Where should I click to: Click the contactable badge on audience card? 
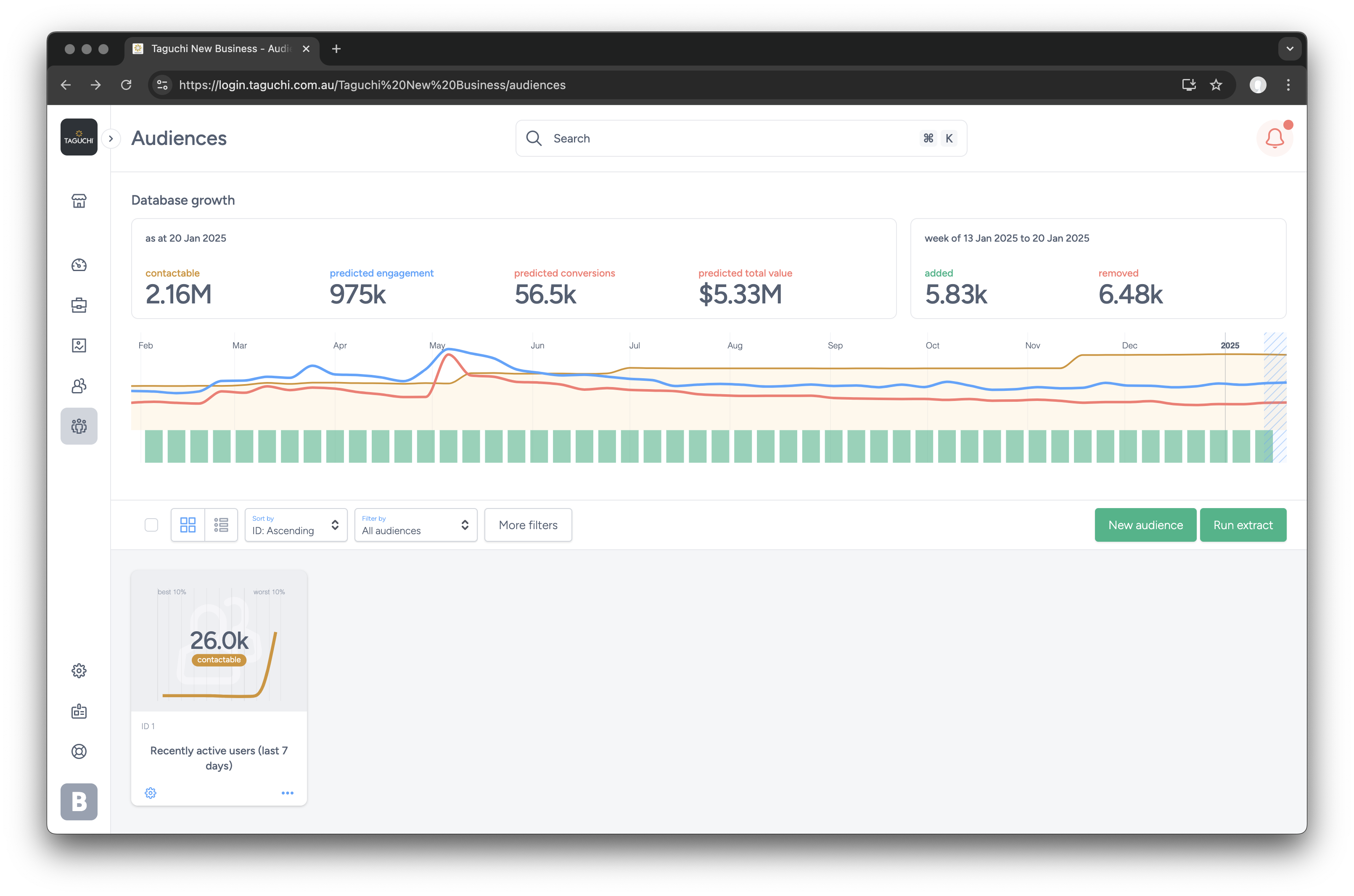click(219, 659)
